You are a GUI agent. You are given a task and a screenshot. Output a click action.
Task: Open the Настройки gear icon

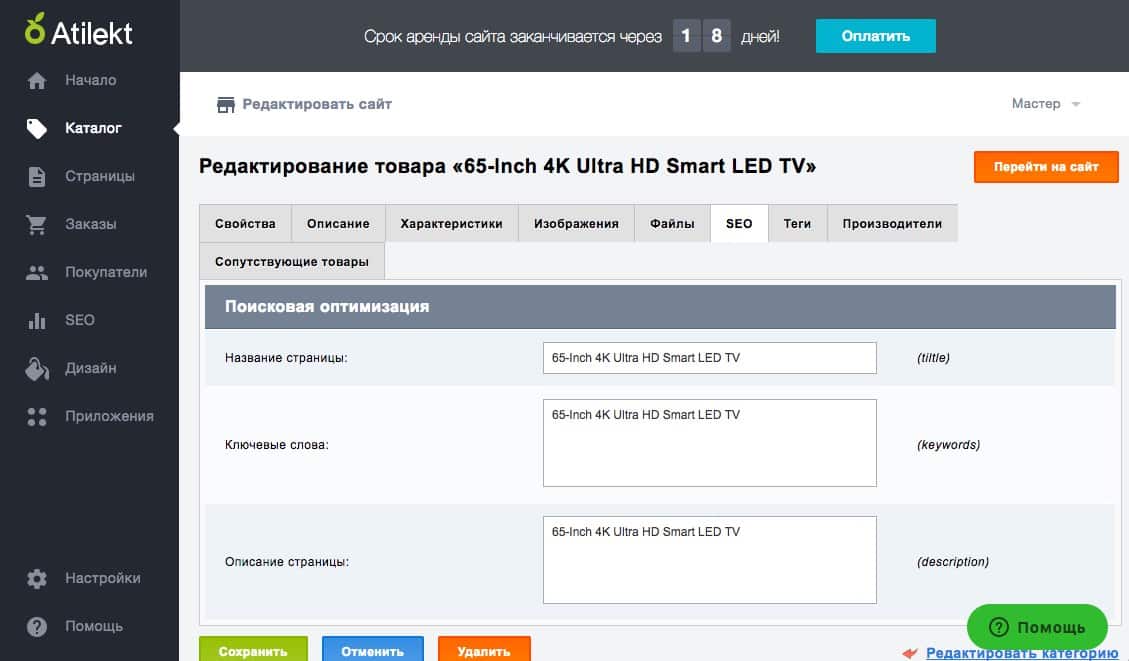(37, 579)
